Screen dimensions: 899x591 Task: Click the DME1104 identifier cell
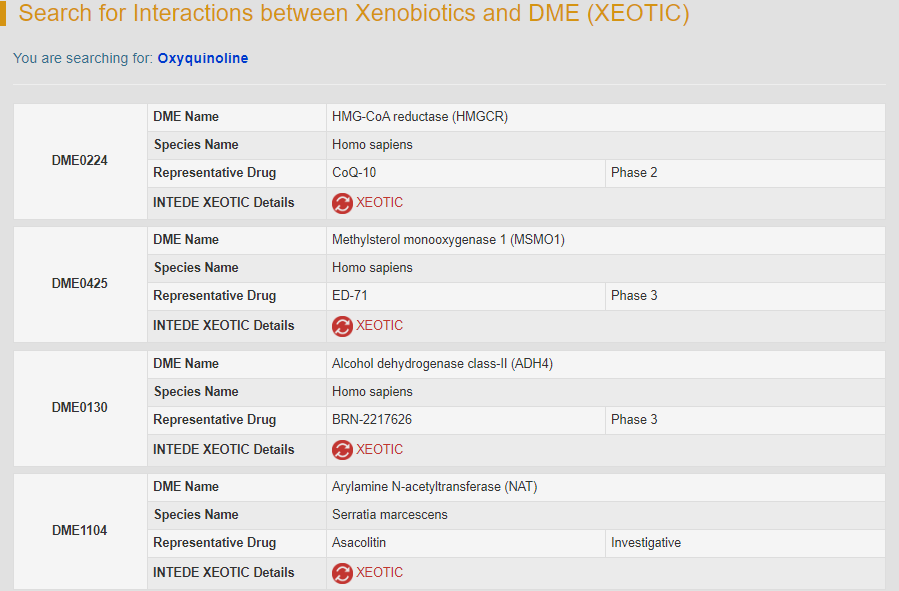point(80,530)
